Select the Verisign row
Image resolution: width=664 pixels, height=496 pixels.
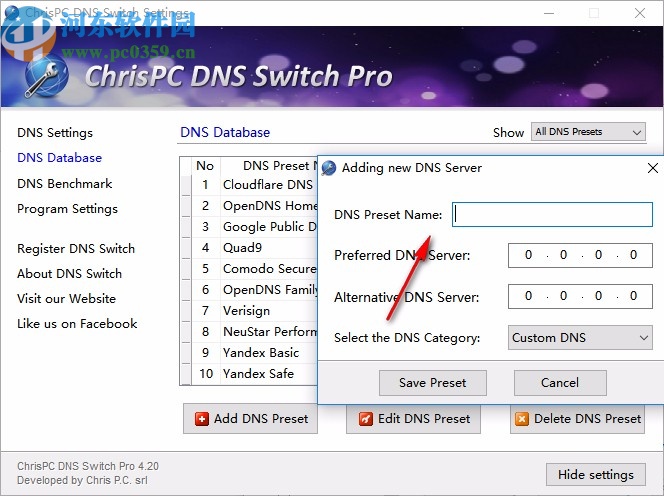254,311
